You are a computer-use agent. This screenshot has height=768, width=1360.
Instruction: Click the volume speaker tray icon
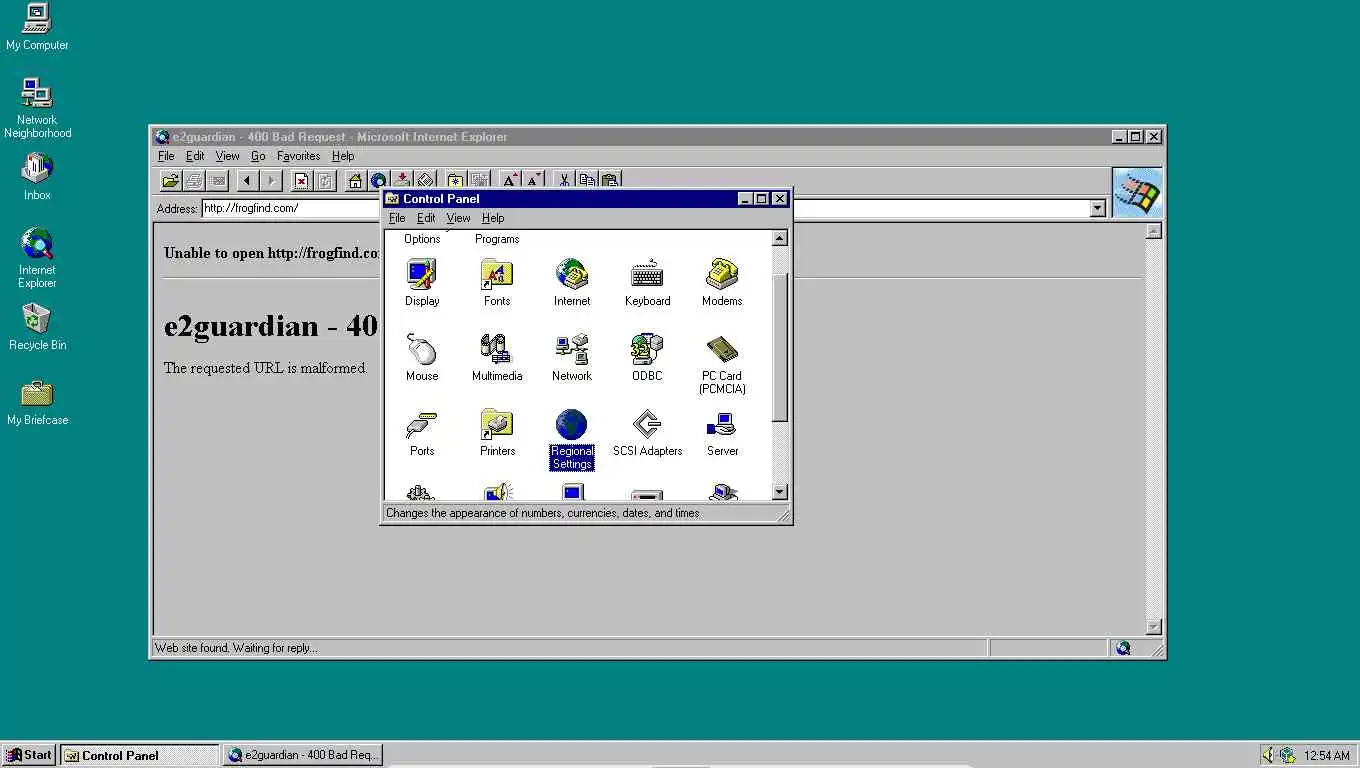tap(1268, 755)
